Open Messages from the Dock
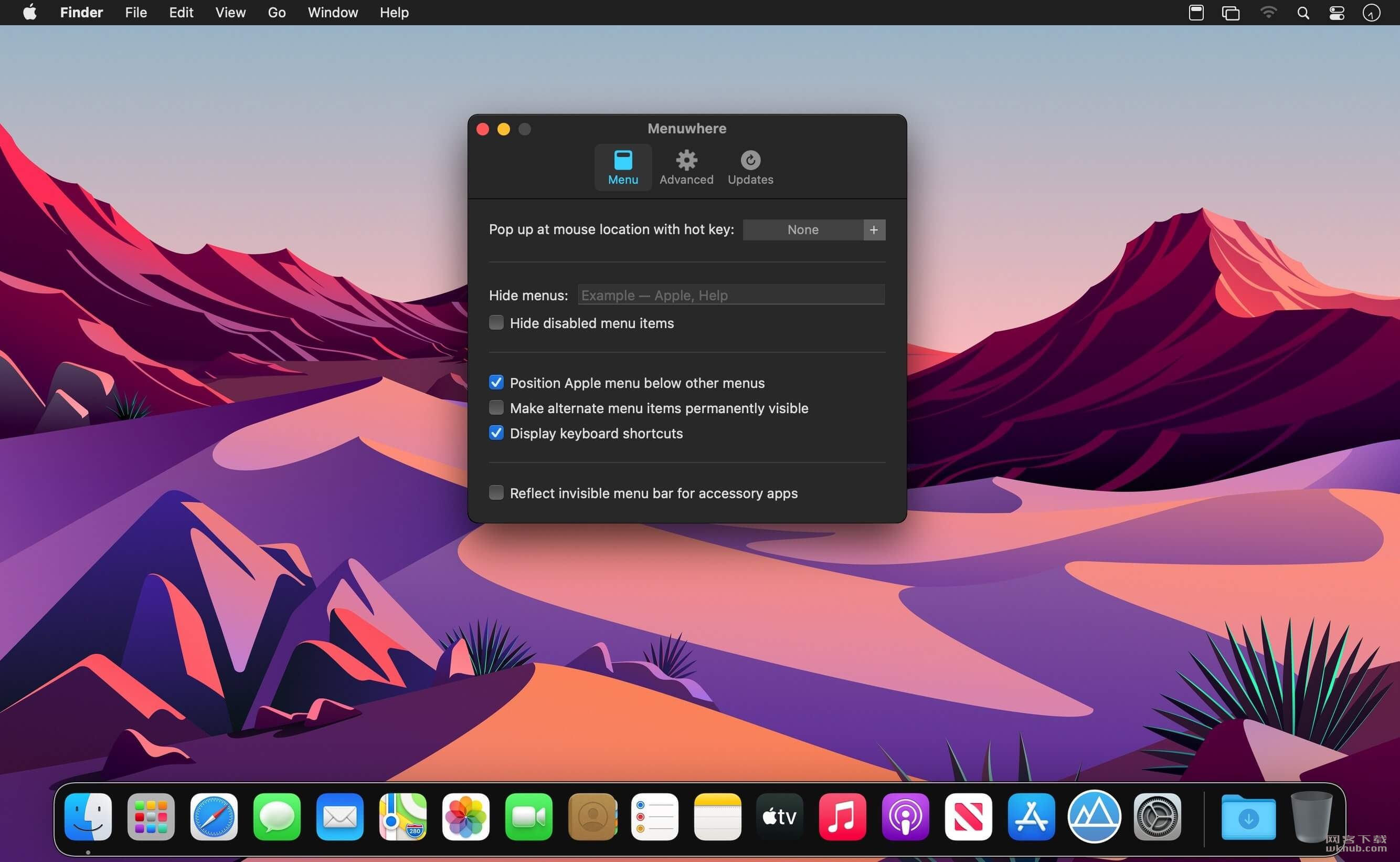Image resolution: width=1400 pixels, height=862 pixels. (277, 816)
